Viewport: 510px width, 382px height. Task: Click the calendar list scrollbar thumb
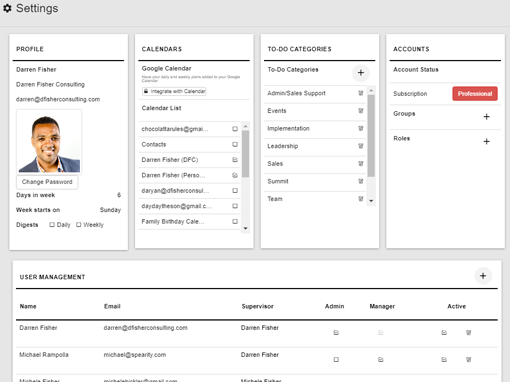(245, 154)
